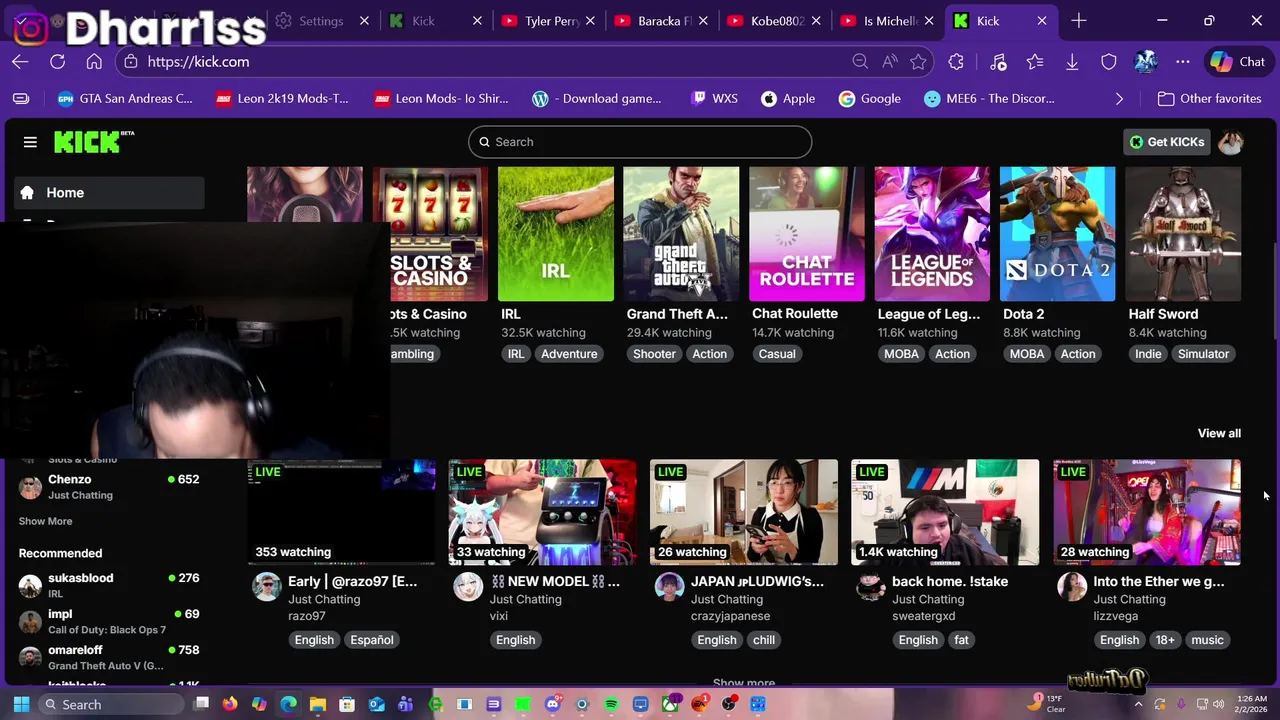
Task: Go back in the browser
Action: click(20, 62)
